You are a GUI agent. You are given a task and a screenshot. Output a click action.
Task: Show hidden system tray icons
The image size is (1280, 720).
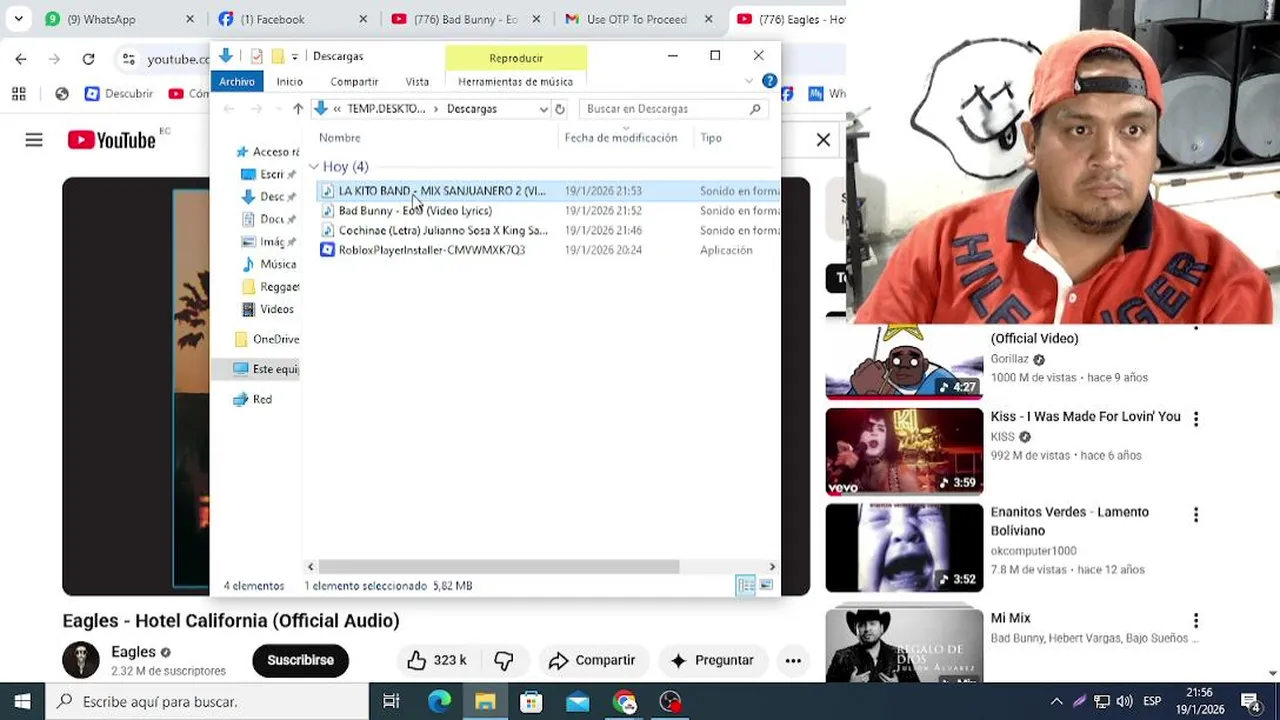1056,702
